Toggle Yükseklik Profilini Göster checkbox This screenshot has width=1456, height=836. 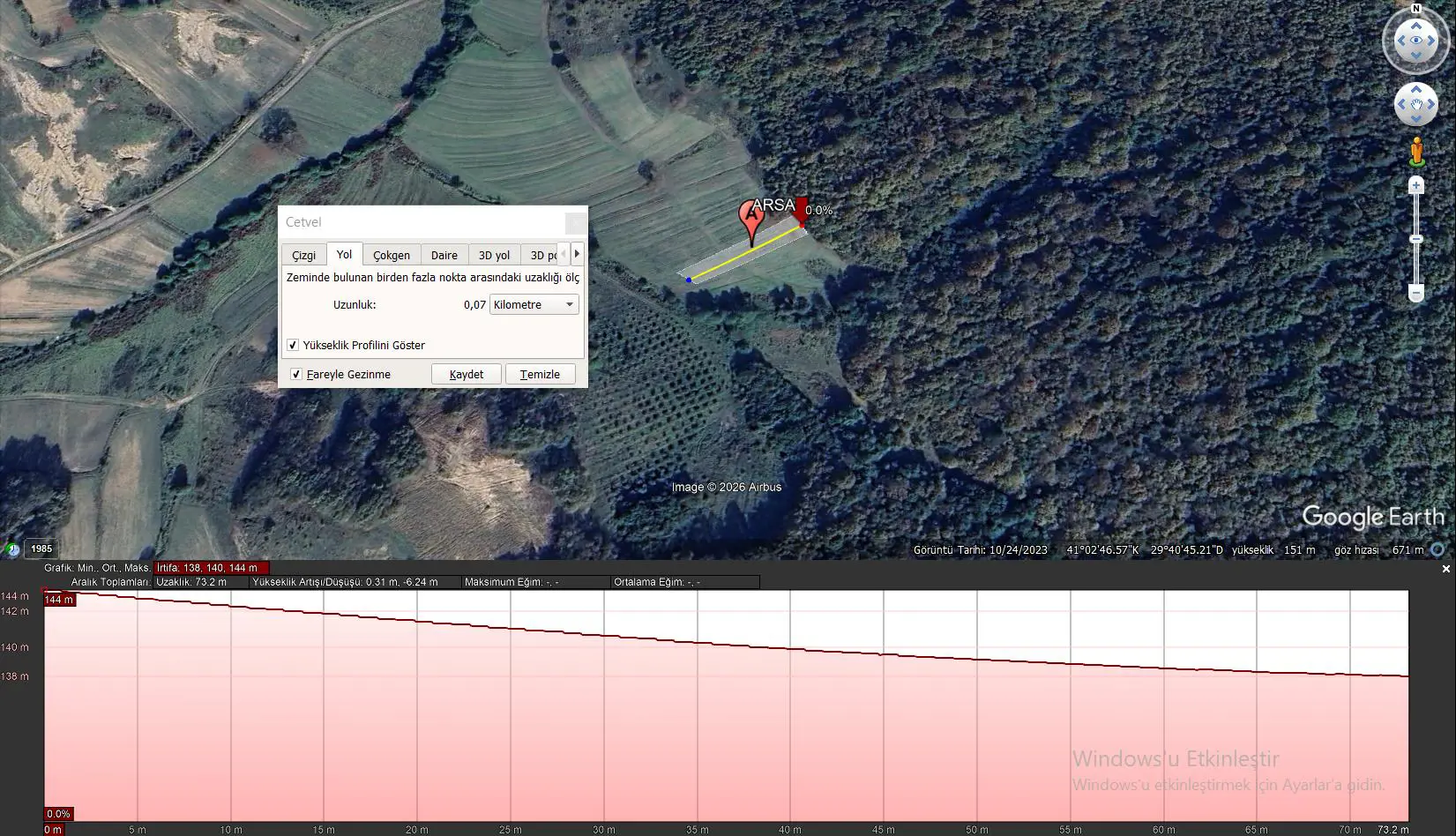point(293,345)
